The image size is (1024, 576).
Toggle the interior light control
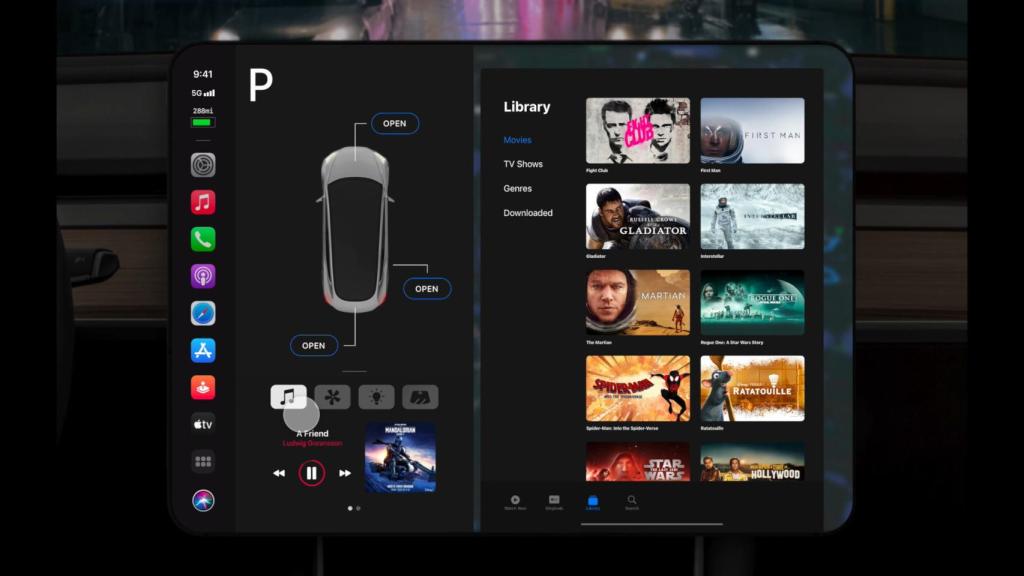point(375,396)
